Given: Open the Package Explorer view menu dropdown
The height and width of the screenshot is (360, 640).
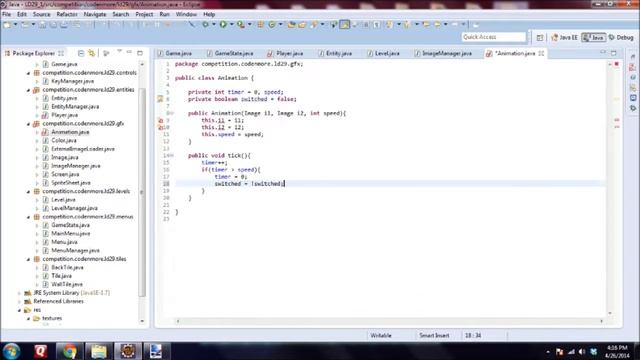Looking at the screenshot, I should click(119, 52).
